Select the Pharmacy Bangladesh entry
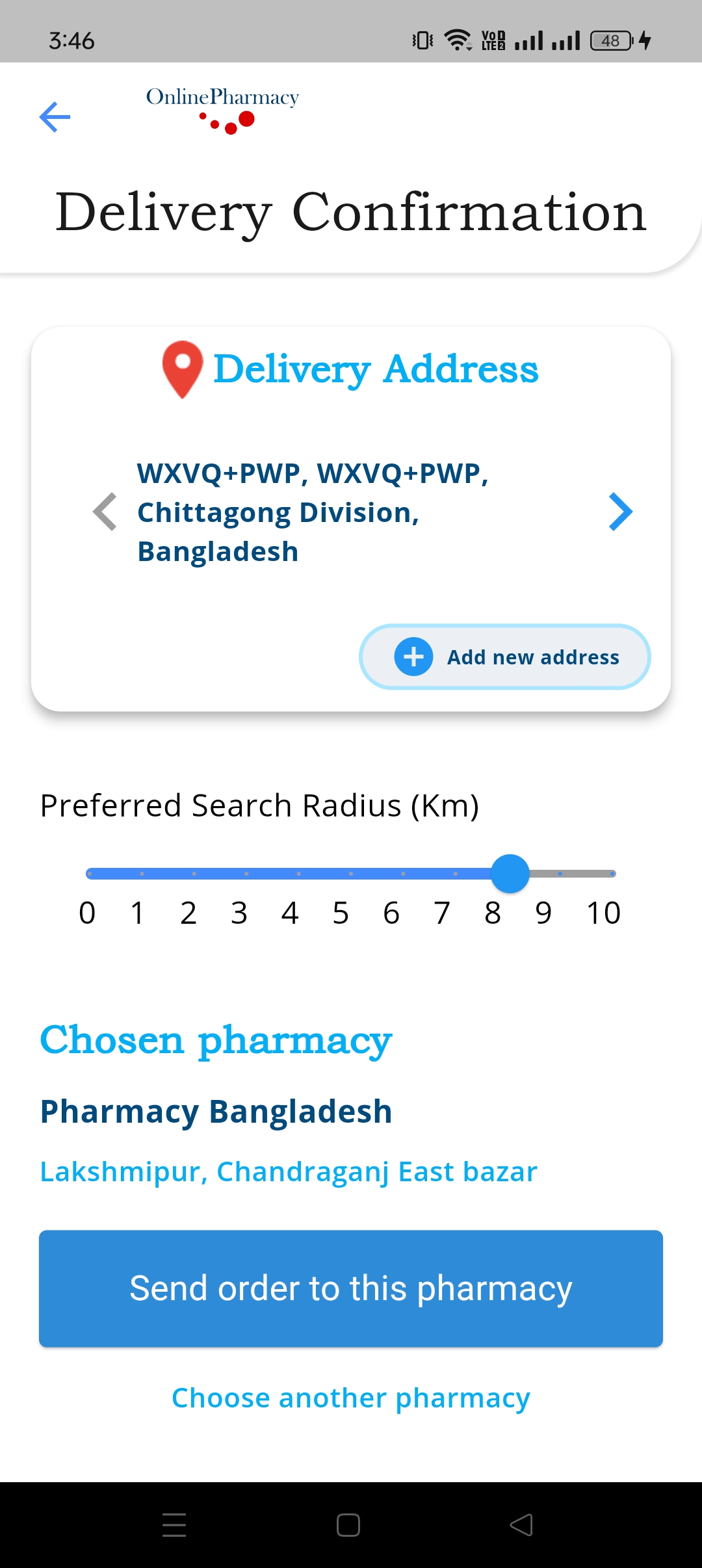This screenshot has height=1568, width=702. click(x=215, y=1112)
